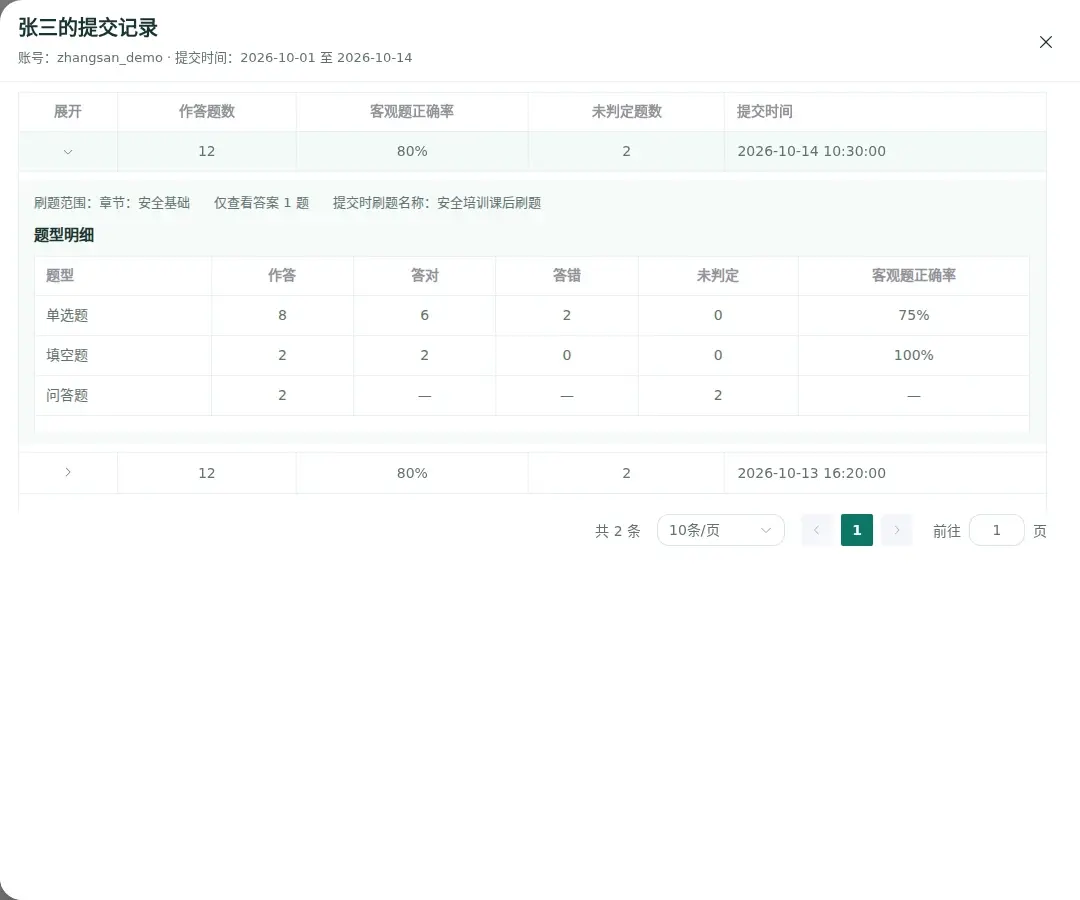
Task: Click the main 客观题正确率 column header
Action: pyautogui.click(x=412, y=112)
